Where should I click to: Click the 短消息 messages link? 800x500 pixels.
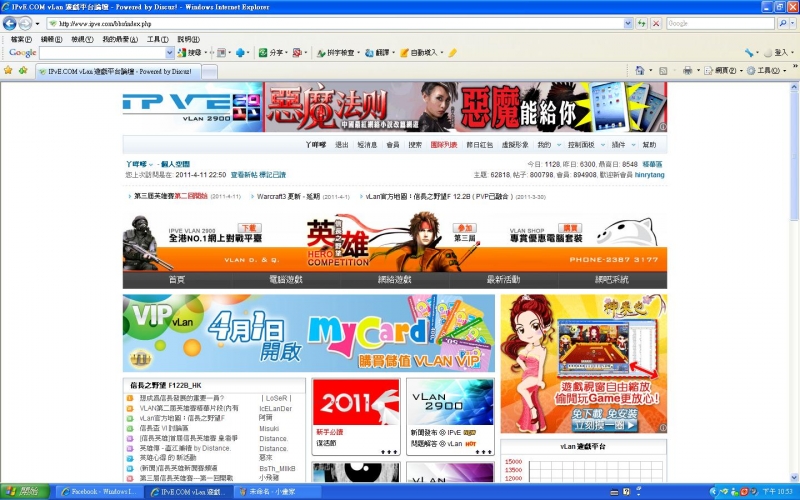pos(367,145)
